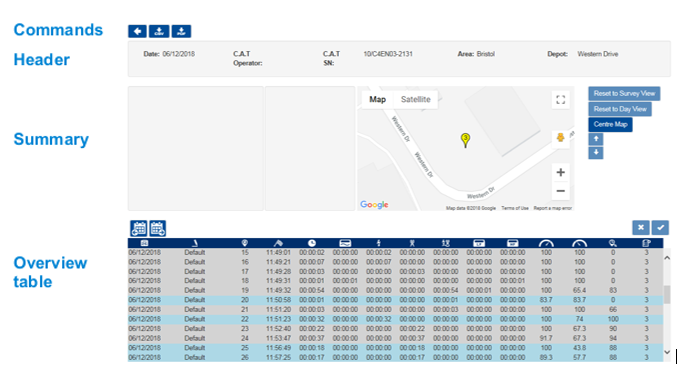Select the table row for survey 22
This screenshot has height=368, width=678.
[395, 319]
